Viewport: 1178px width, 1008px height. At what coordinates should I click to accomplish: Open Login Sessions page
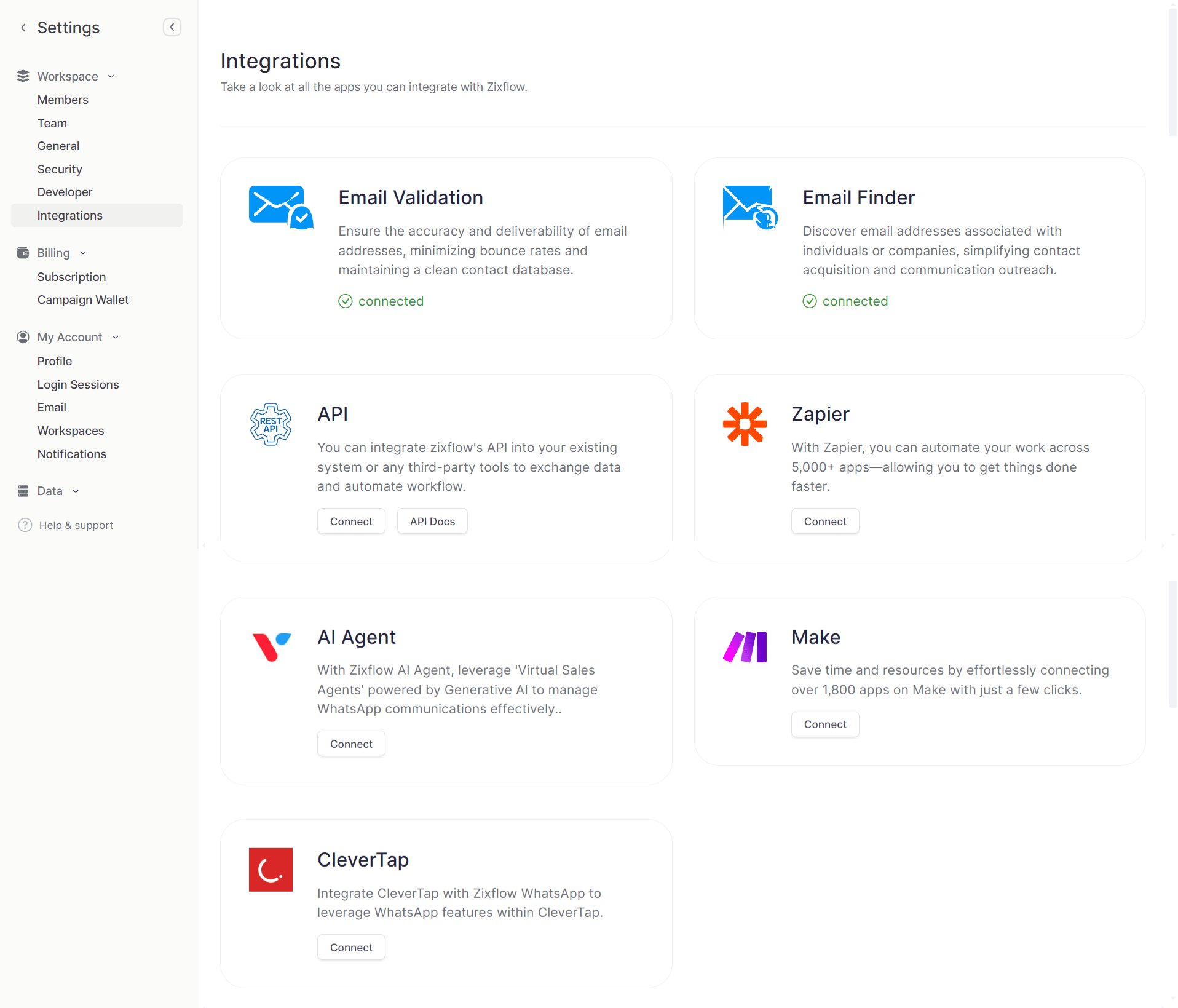[78, 384]
